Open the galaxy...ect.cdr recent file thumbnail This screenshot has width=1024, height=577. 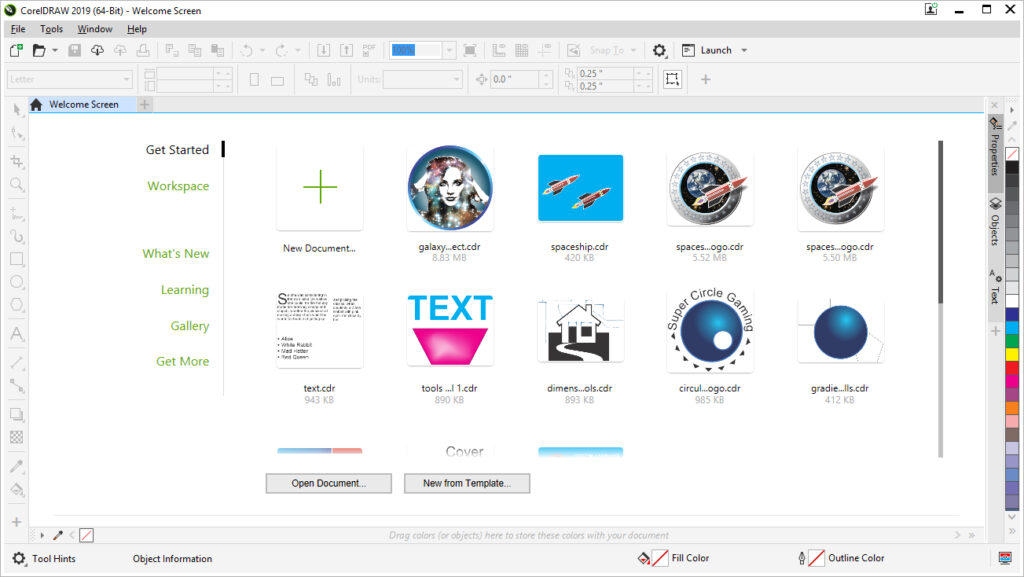click(x=450, y=187)
